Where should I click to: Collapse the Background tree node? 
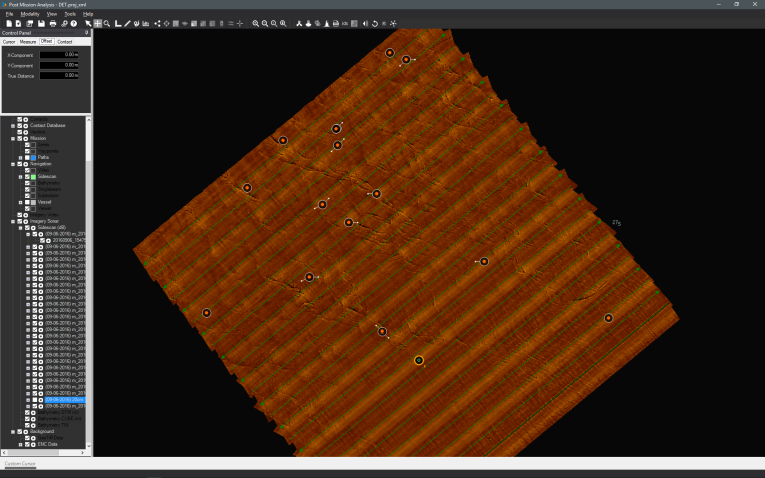click(13, 432)
